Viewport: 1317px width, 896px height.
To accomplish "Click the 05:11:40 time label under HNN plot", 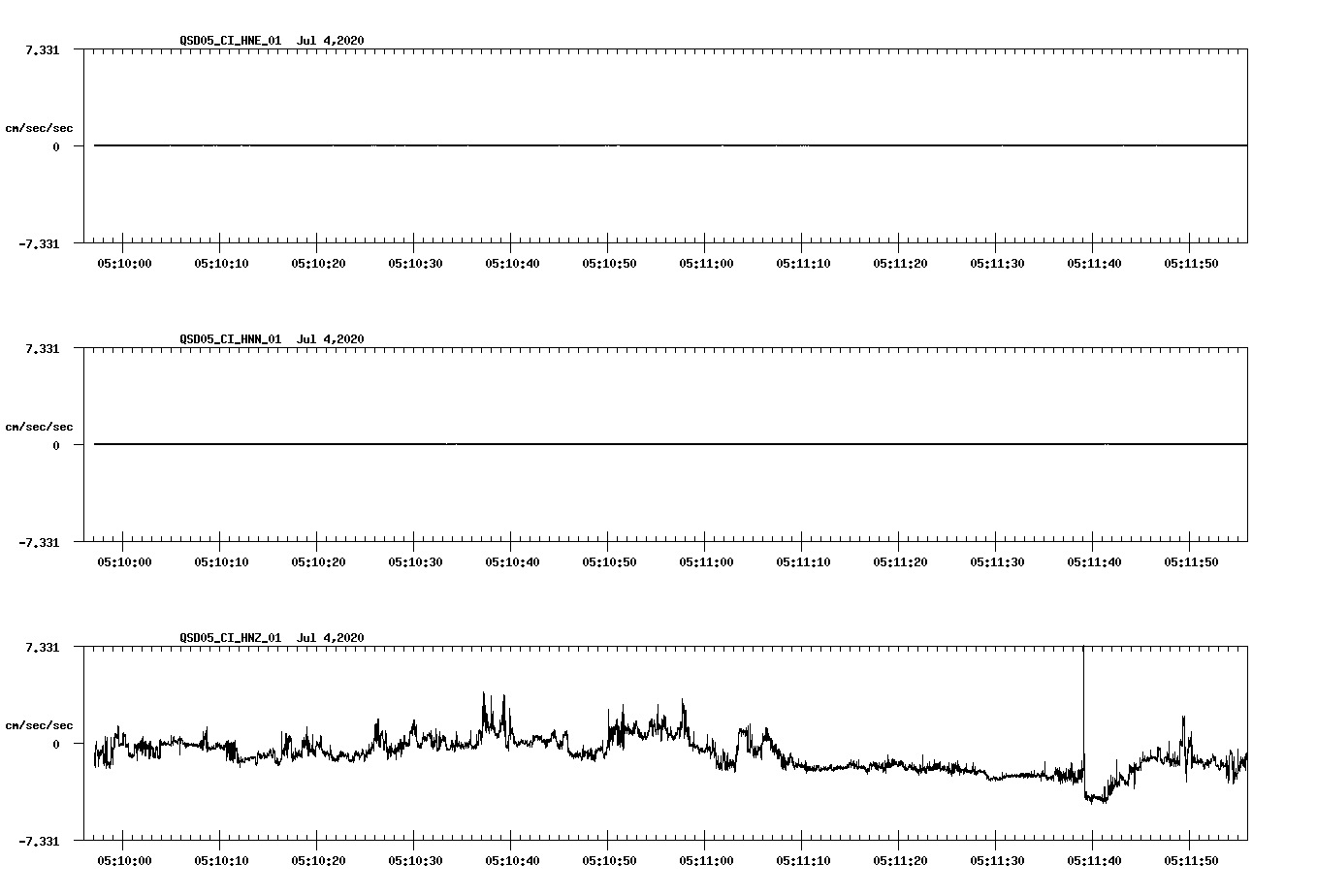I will (x=1094, y=561).
